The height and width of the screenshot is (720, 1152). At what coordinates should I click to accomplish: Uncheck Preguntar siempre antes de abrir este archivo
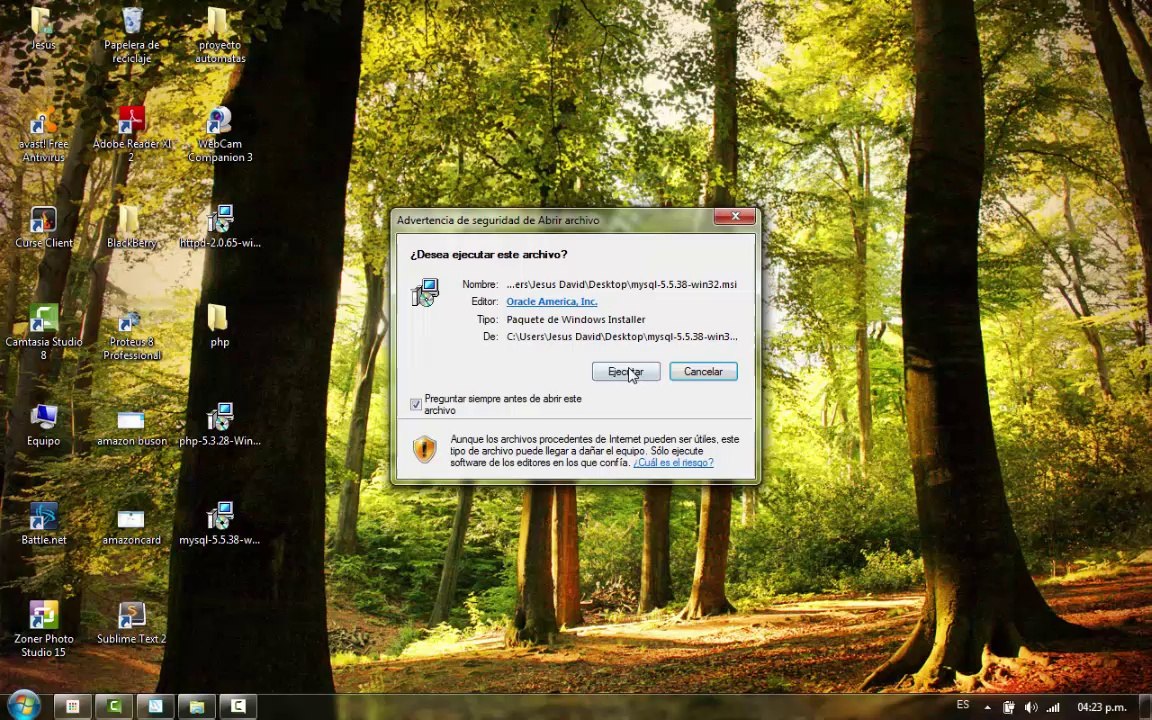click(x=416, y=405)
